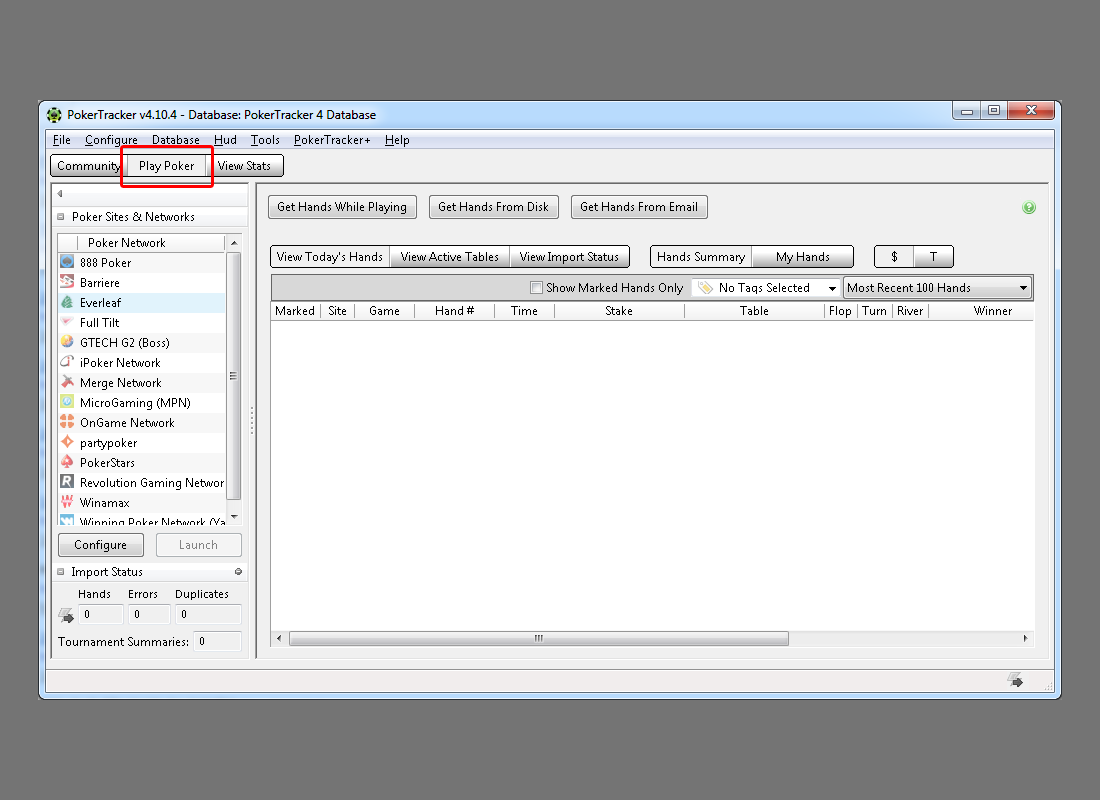Toggle tournaments with the T button
Image resolution: width=1100 pixels, height=800 pixels.
pos(933,257)
